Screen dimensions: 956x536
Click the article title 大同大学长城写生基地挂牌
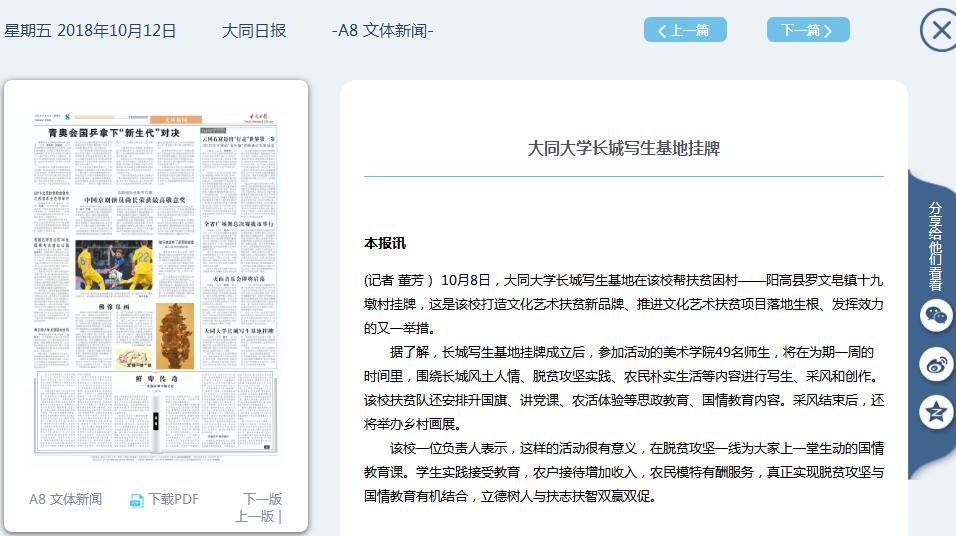[624, 148]
